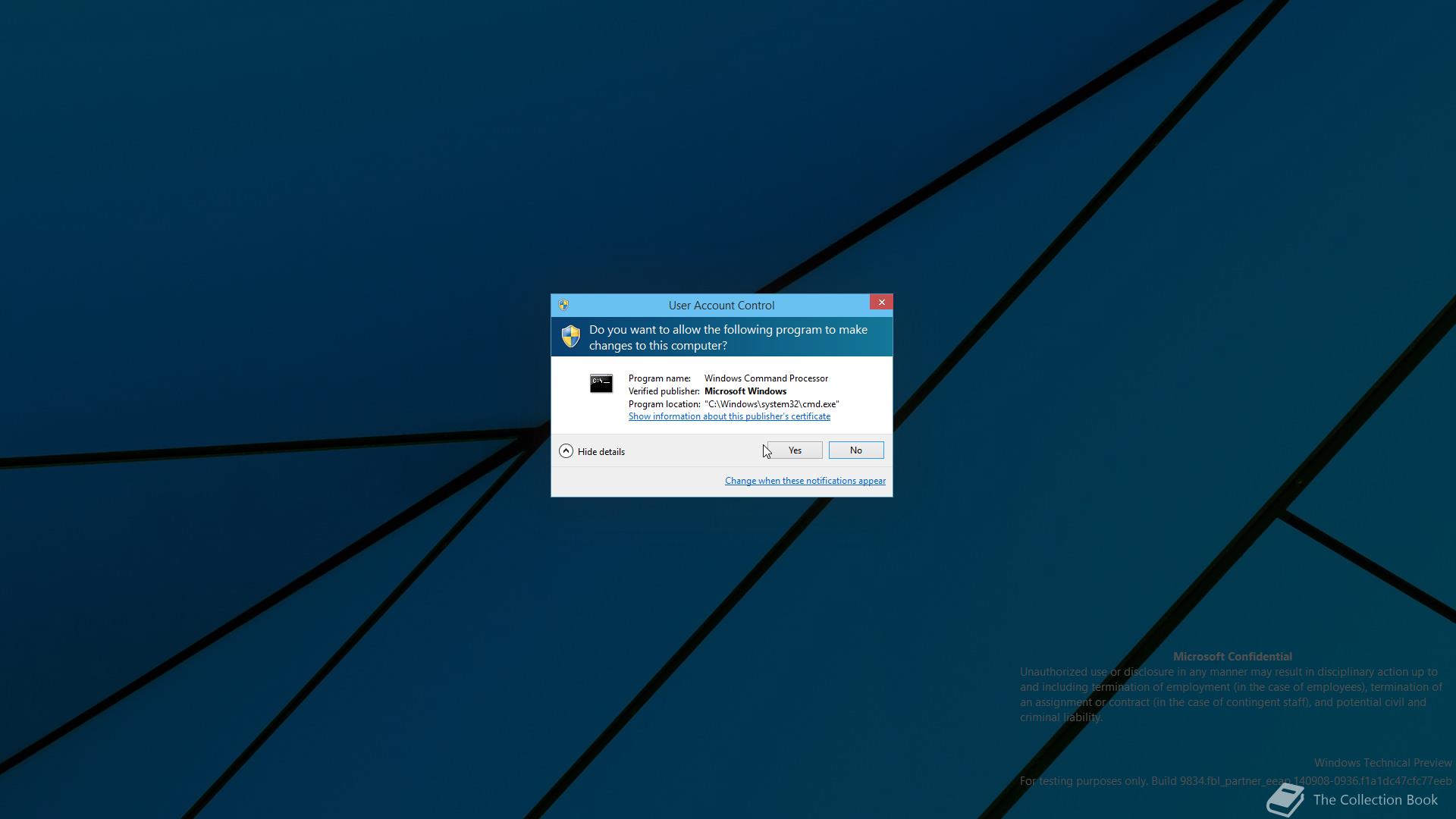Close the User Account Control dialog

881,302
